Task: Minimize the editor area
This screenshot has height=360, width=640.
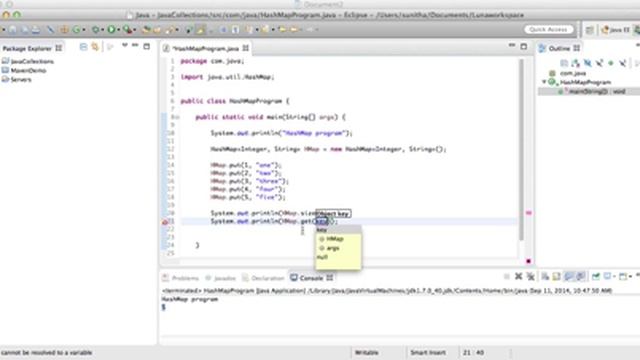Action: coord(512,45)
